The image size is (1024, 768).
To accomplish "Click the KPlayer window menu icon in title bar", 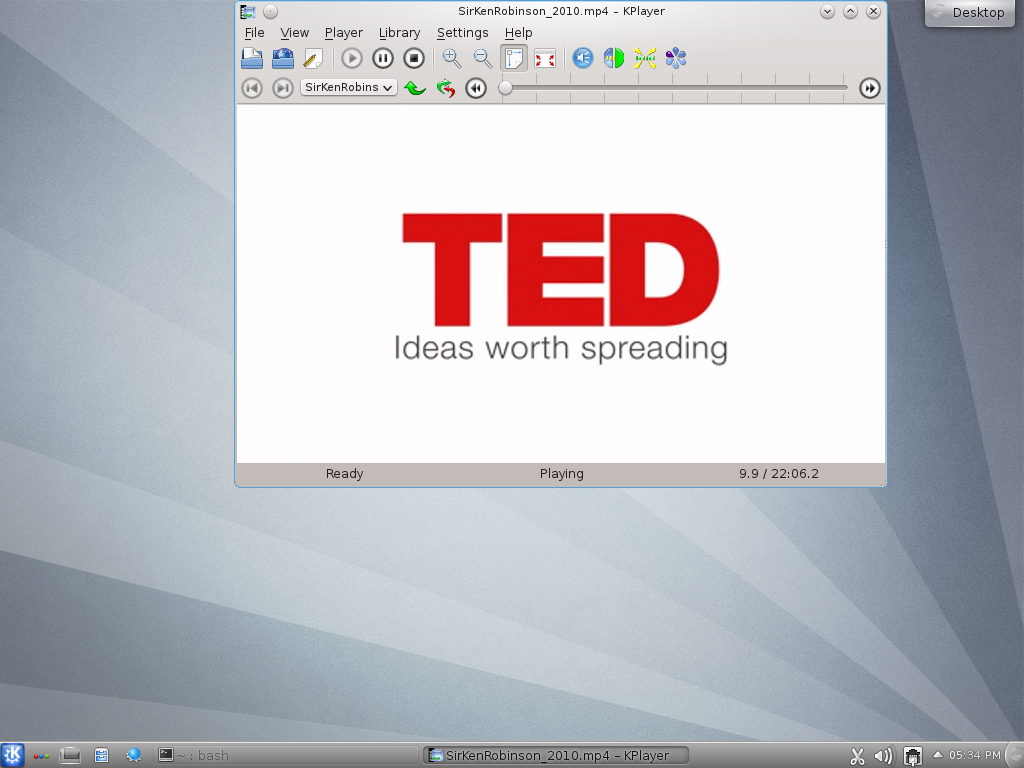I will pos(248,11).
